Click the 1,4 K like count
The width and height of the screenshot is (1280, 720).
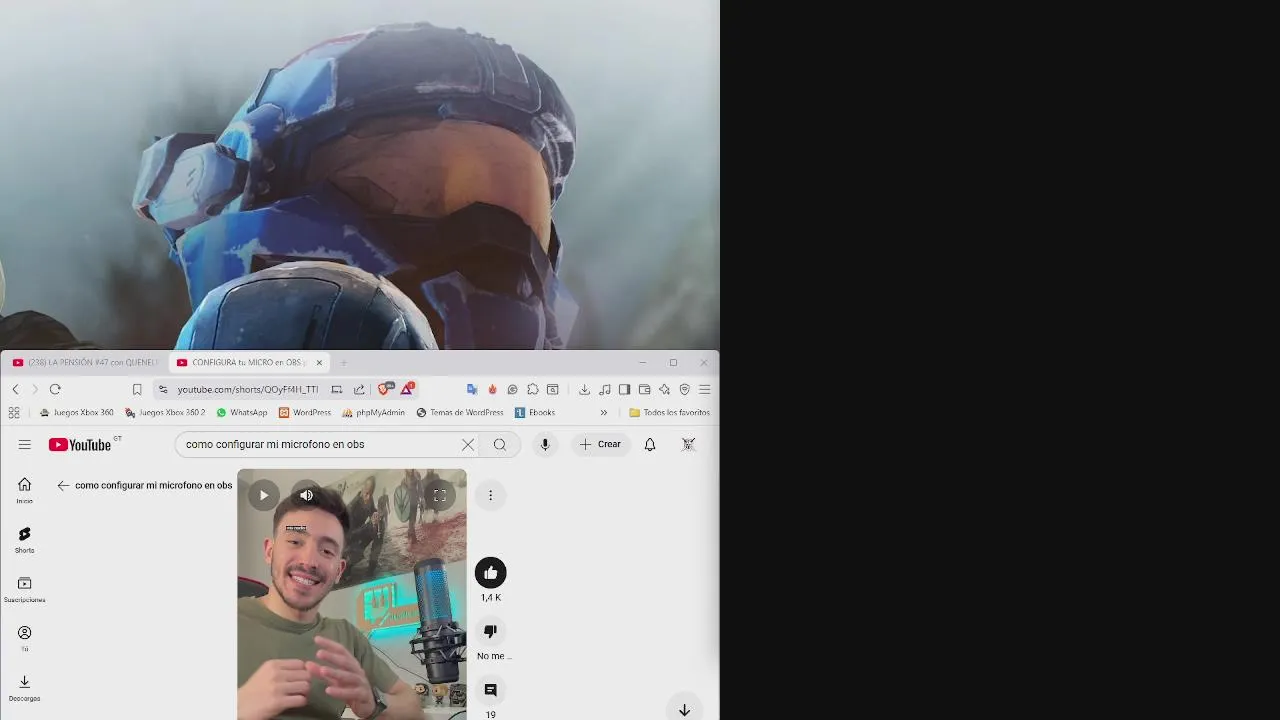click(x=490, y=598)
